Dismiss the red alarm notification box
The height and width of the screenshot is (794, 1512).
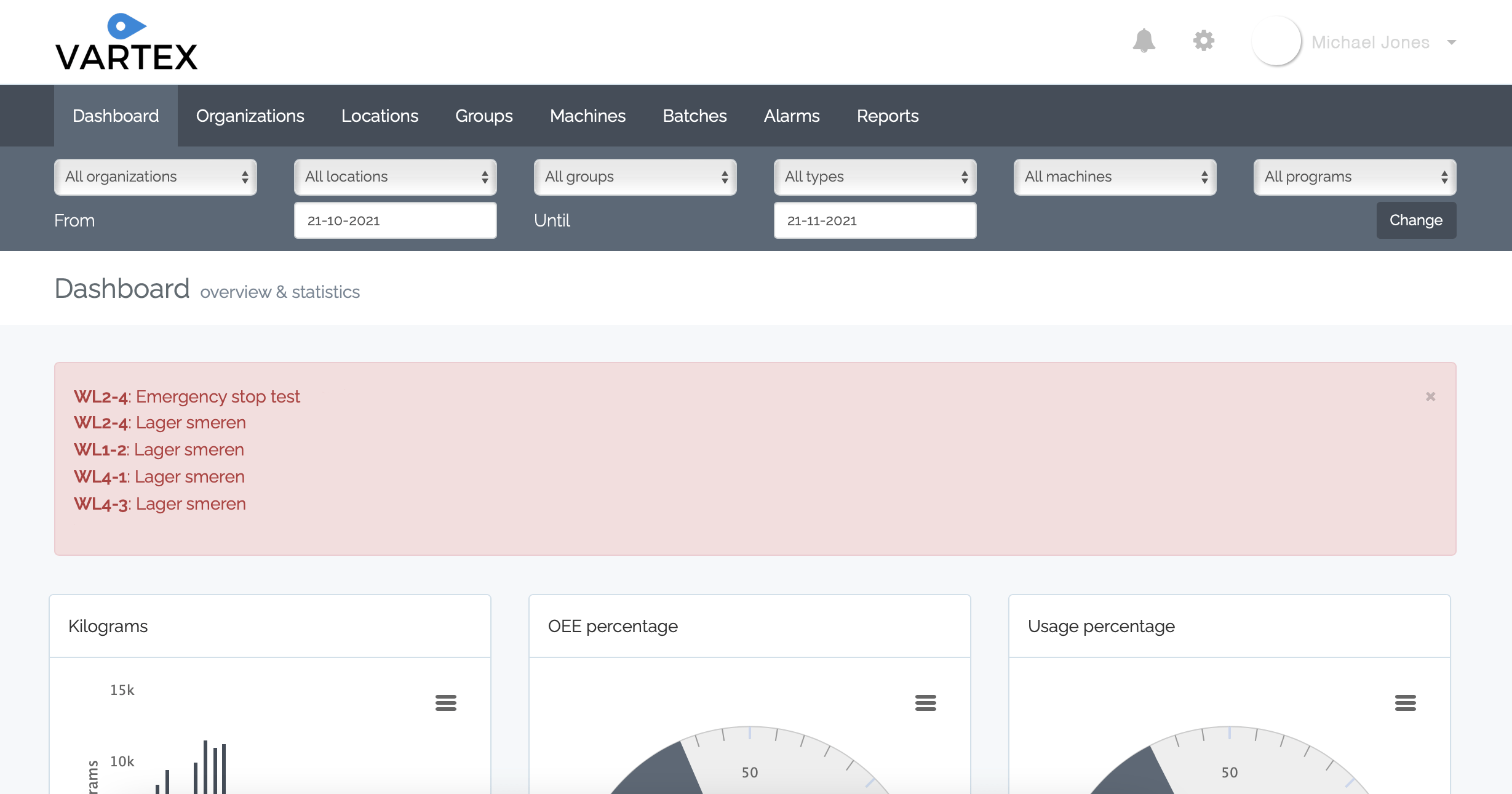tap(1430, 397)
